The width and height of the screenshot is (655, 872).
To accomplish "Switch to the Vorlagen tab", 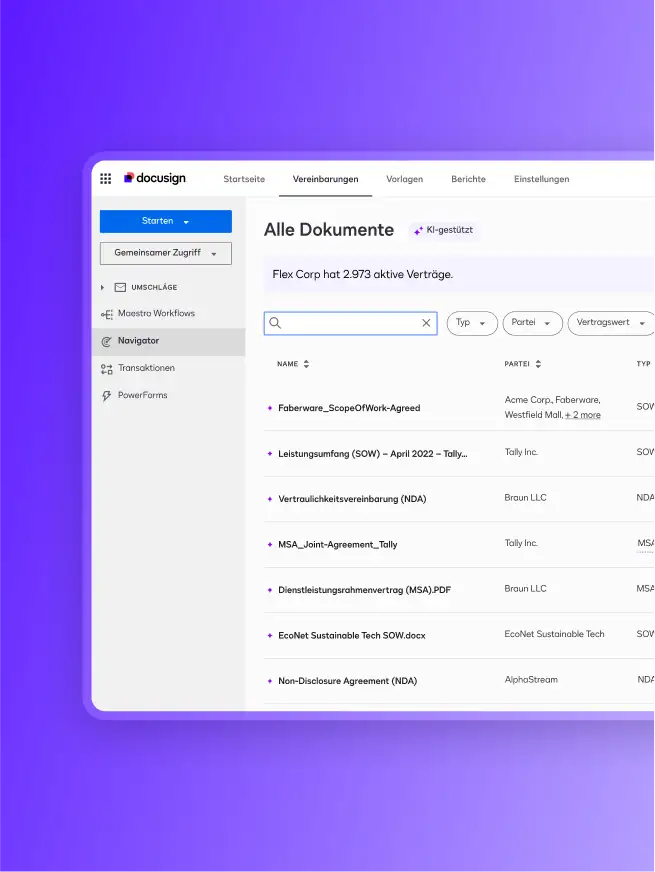I will [405, 179].
